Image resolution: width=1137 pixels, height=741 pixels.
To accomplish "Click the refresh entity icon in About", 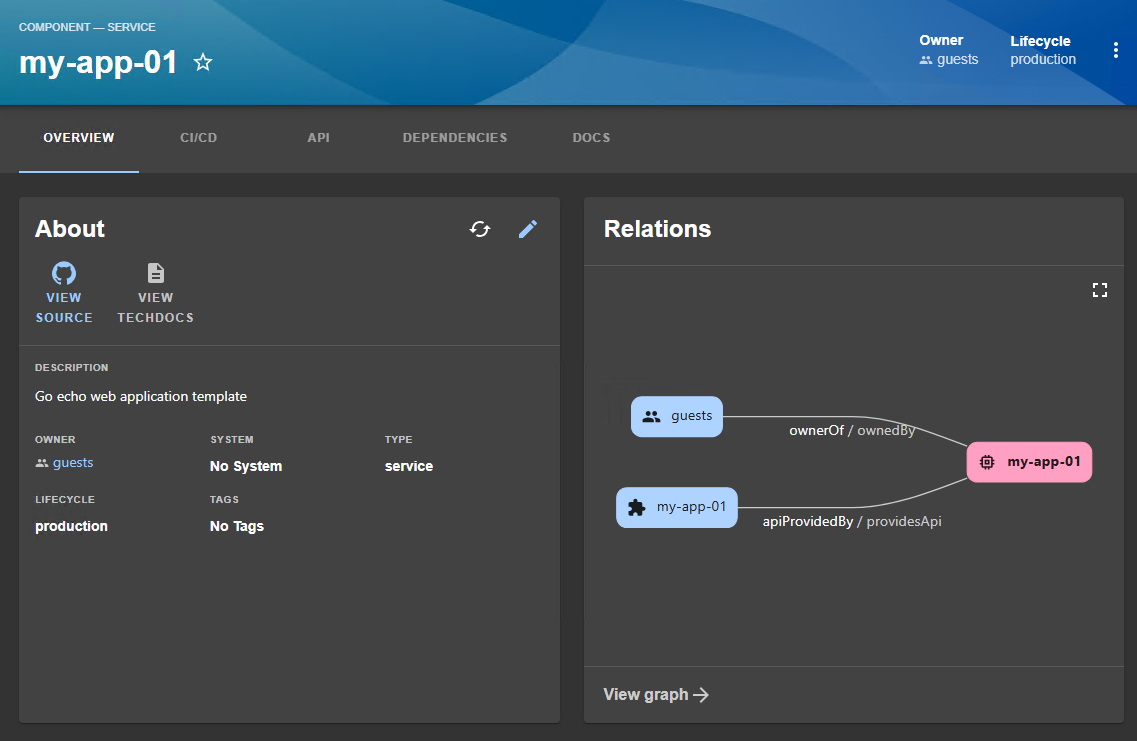I will coord(480,229).
